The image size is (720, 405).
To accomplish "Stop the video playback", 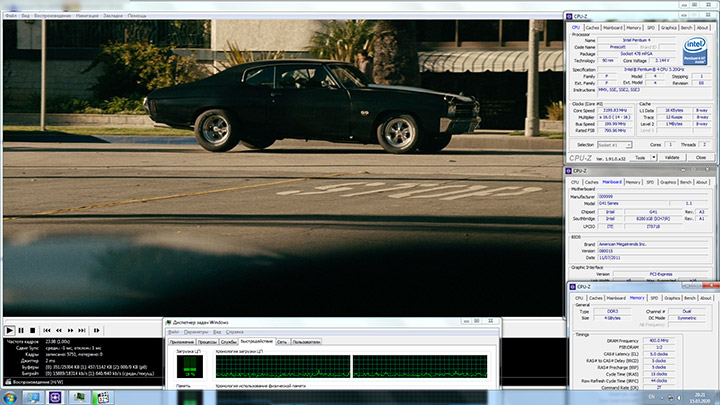I will pyautogui.click(x=33, y=330).
